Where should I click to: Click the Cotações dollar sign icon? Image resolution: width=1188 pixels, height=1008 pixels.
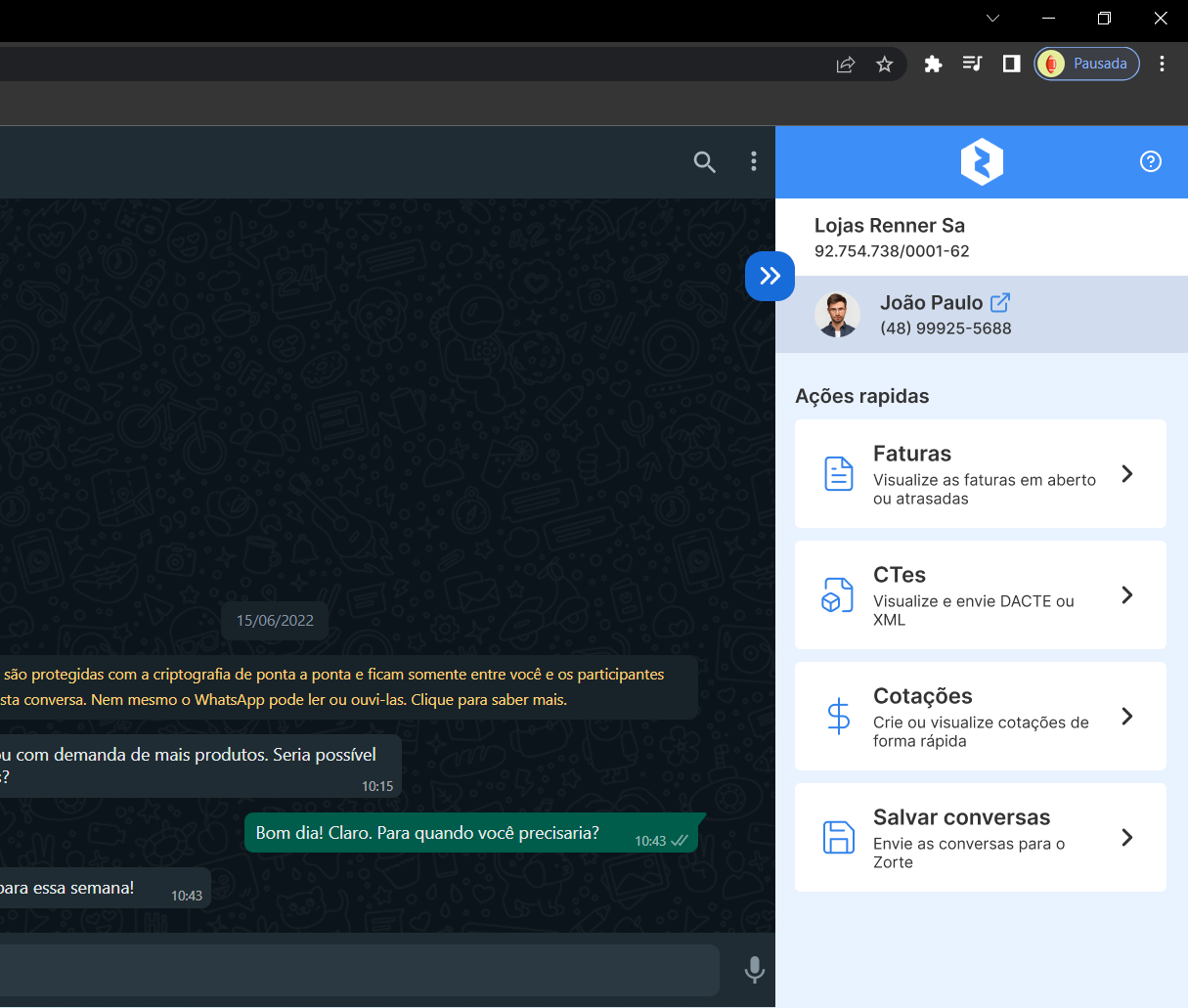[838, 717]
